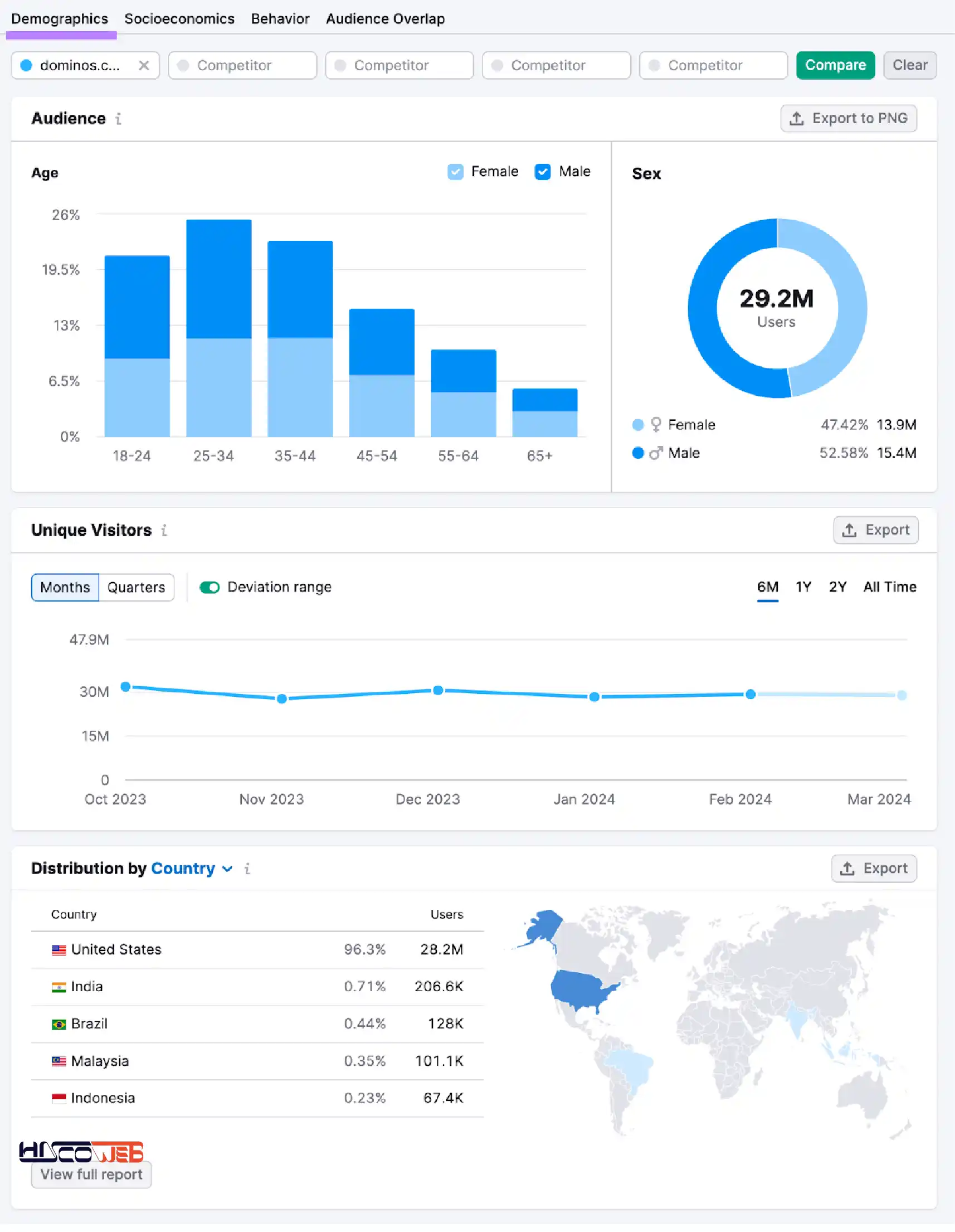Click the first Competitor input field
955x1232 pixels.
(242, 65)
